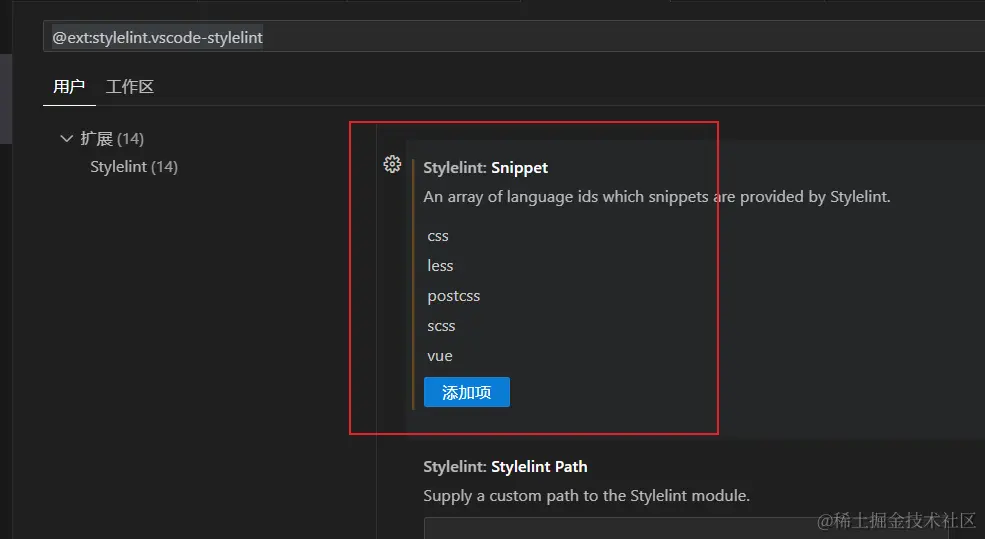Select the less list item
Screen dimensions: 985x539
(440, 266)
